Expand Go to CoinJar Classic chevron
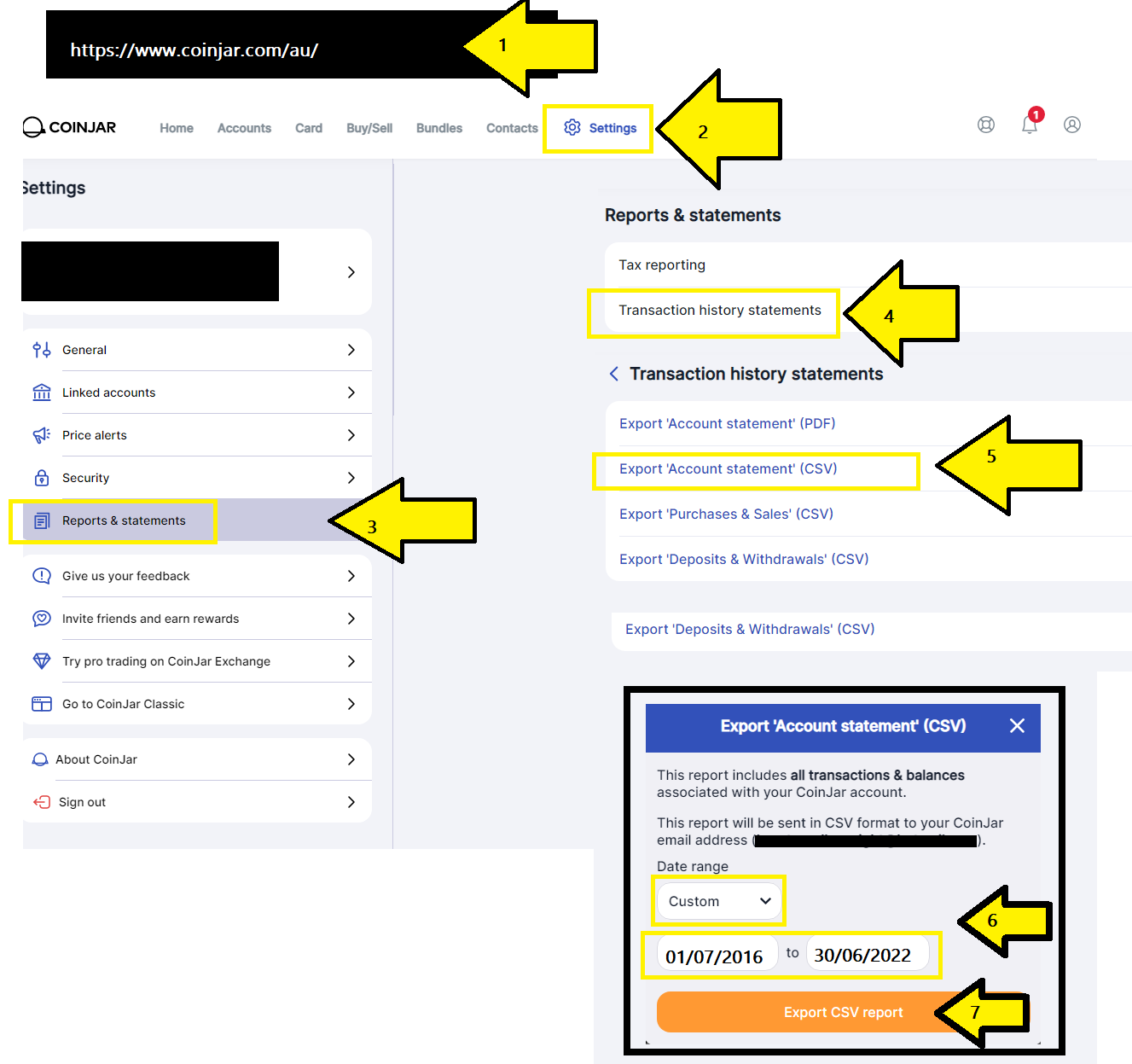Screen dimensions: 1132x1064 click(x=351, y=704)
